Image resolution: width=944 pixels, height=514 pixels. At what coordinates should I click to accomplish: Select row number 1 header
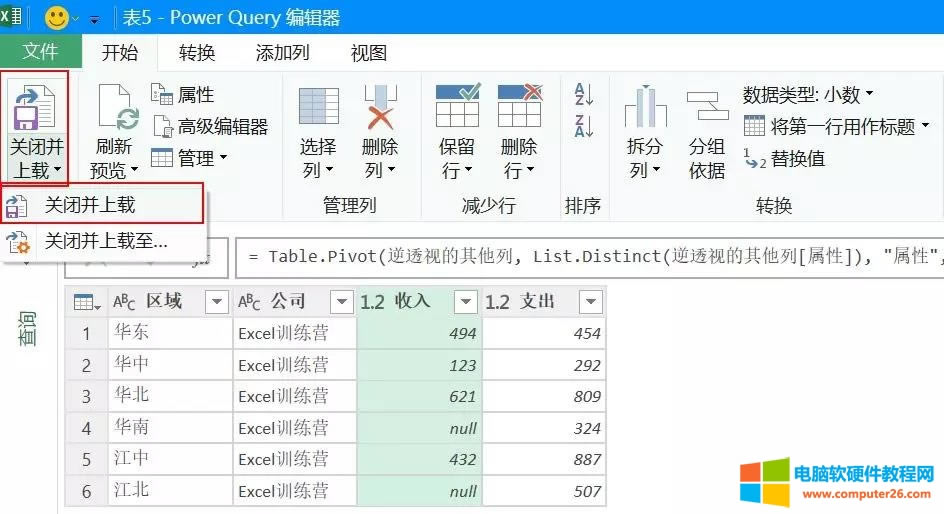click(x=87, y=333)
